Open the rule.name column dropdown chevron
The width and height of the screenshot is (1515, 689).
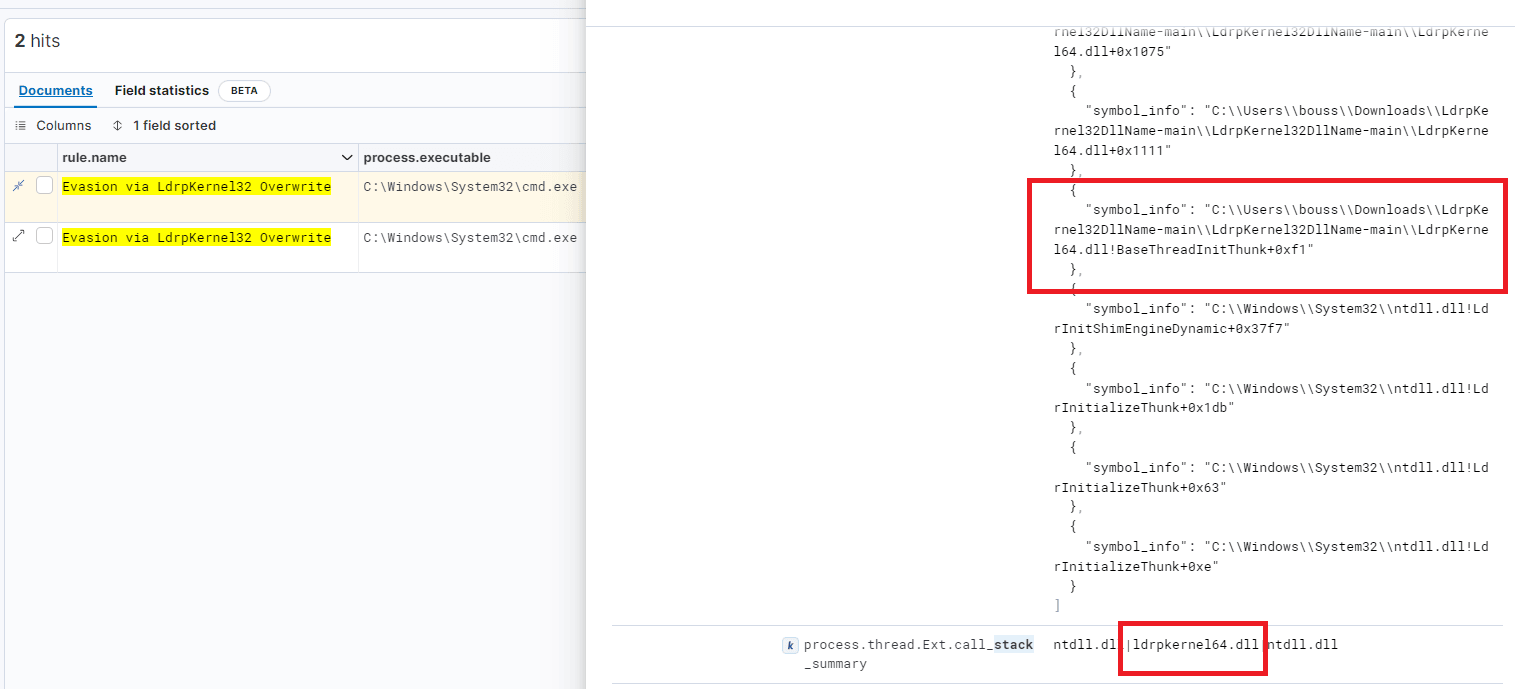click(347, 158)
